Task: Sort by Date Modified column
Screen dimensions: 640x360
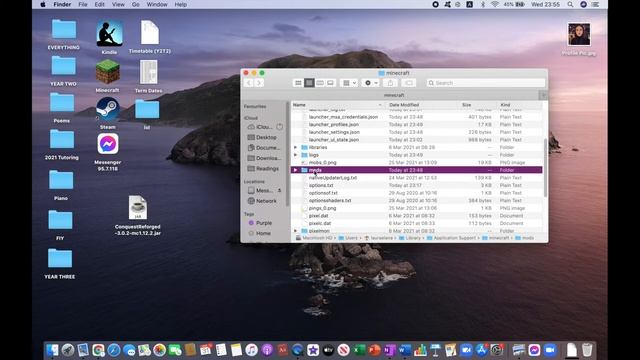Action: (421, 105)
